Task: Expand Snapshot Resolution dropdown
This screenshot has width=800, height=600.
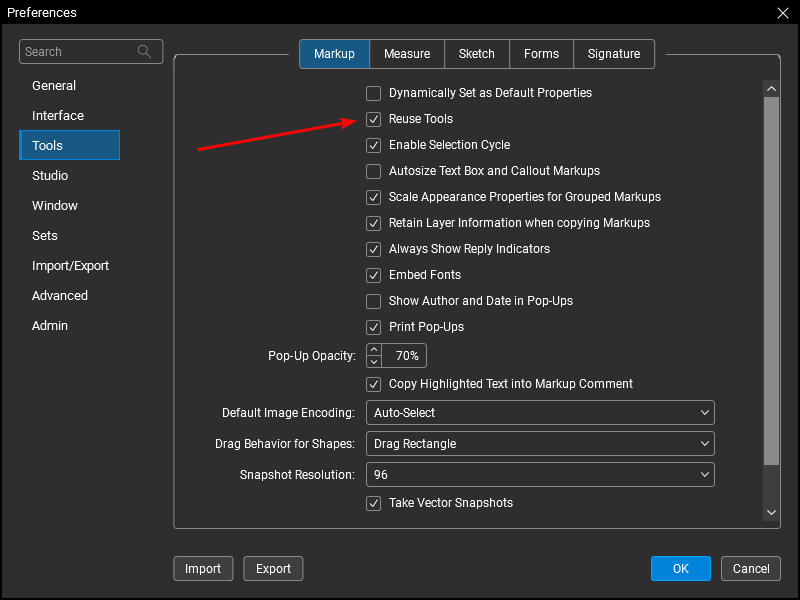Action: pyautogui.click(x=540, y=475)
